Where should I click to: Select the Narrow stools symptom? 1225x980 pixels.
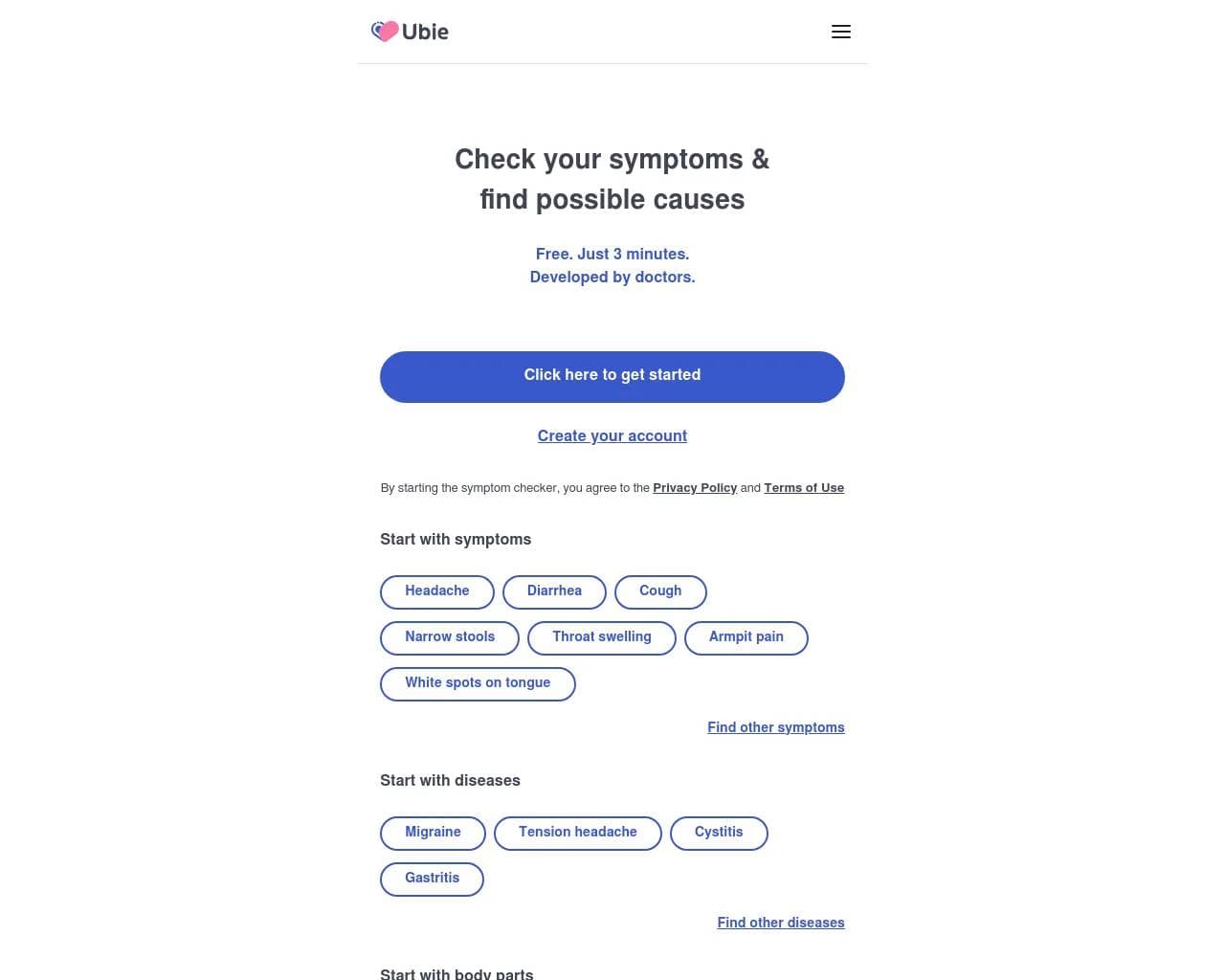click(449, 637)
